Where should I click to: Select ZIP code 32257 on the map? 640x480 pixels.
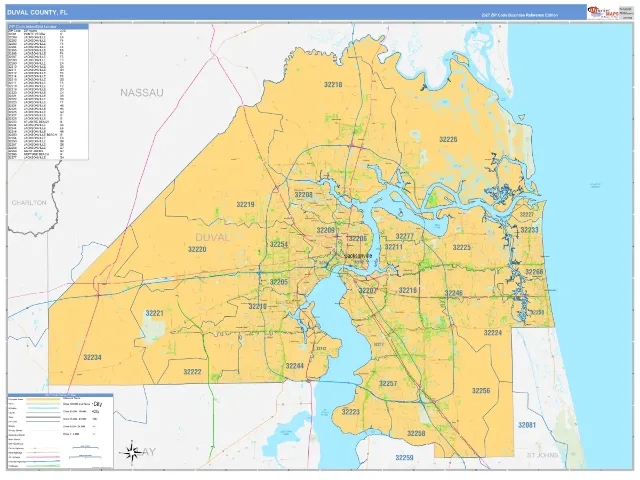point(388,384)
